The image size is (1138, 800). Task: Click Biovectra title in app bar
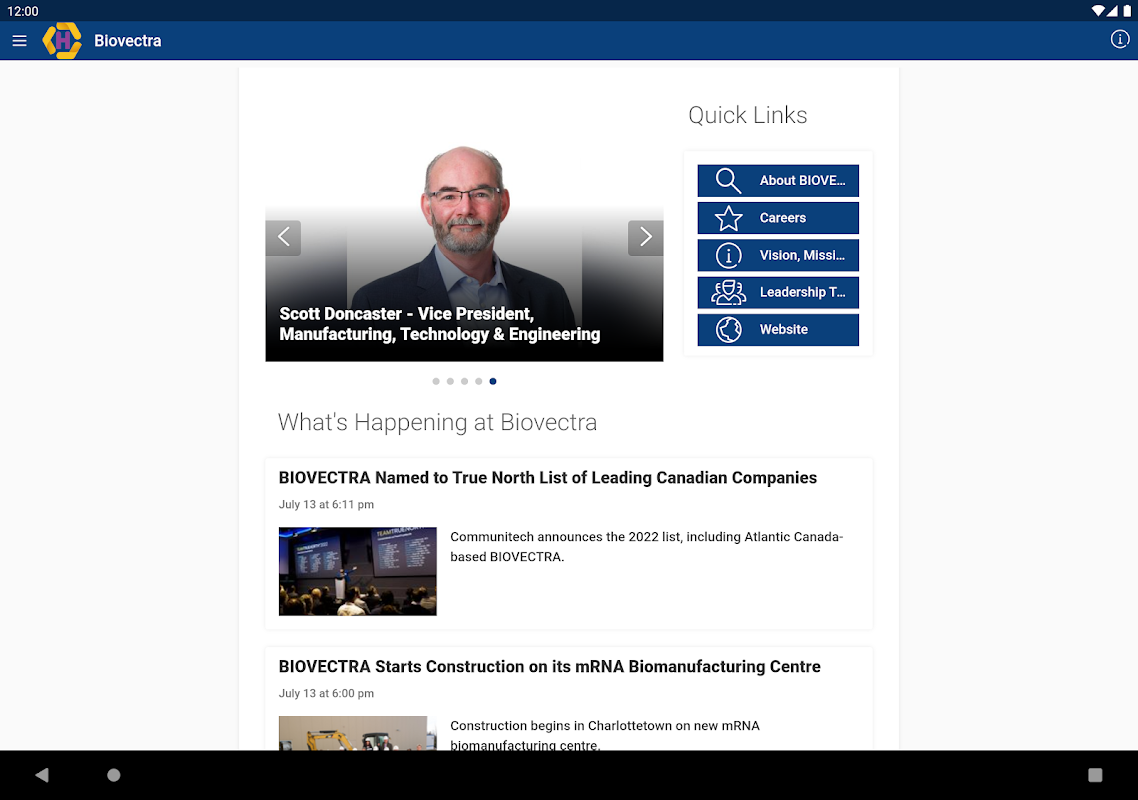[128, 41]
